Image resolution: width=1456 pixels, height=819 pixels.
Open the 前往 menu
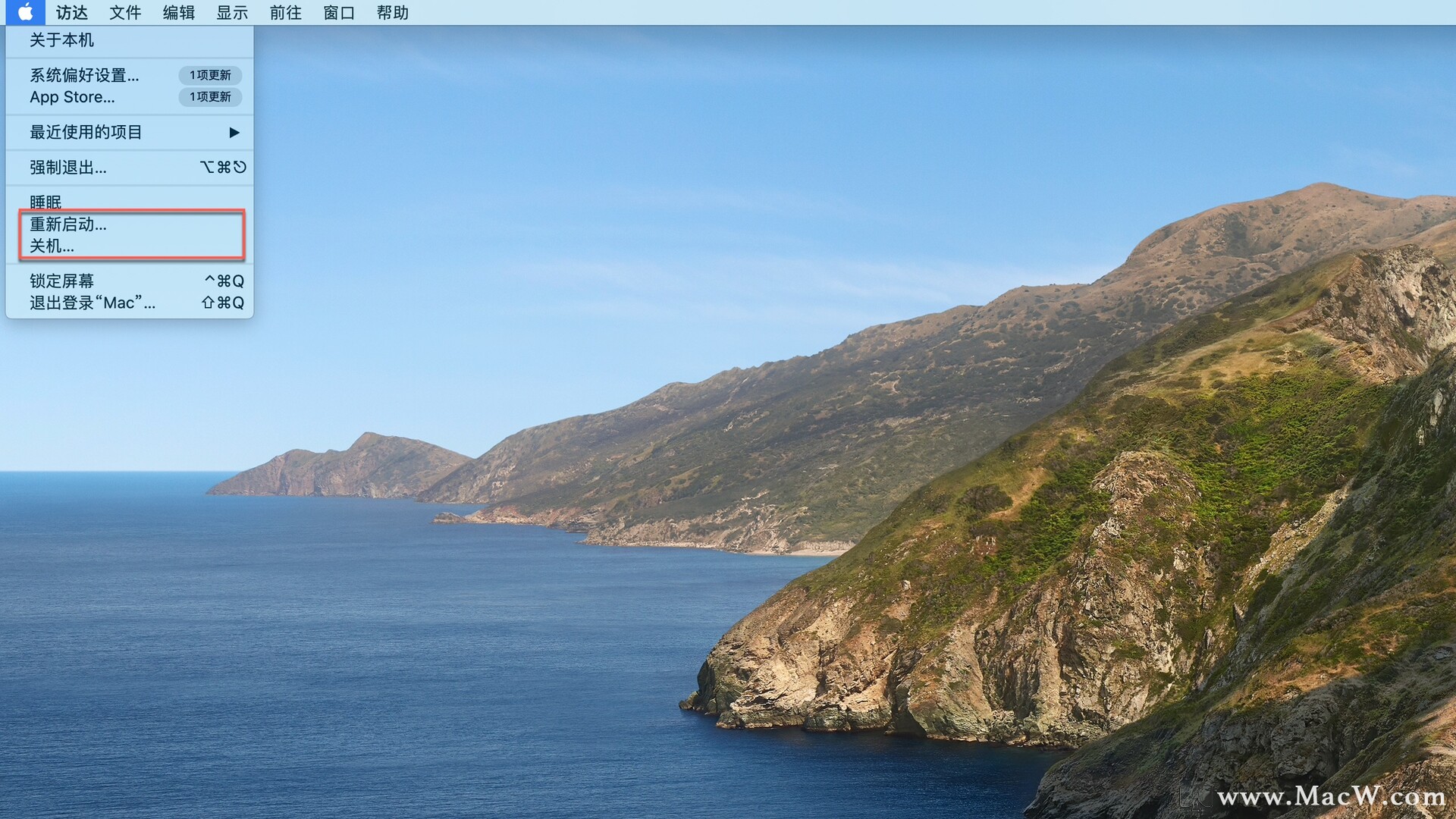click(286, 13)
